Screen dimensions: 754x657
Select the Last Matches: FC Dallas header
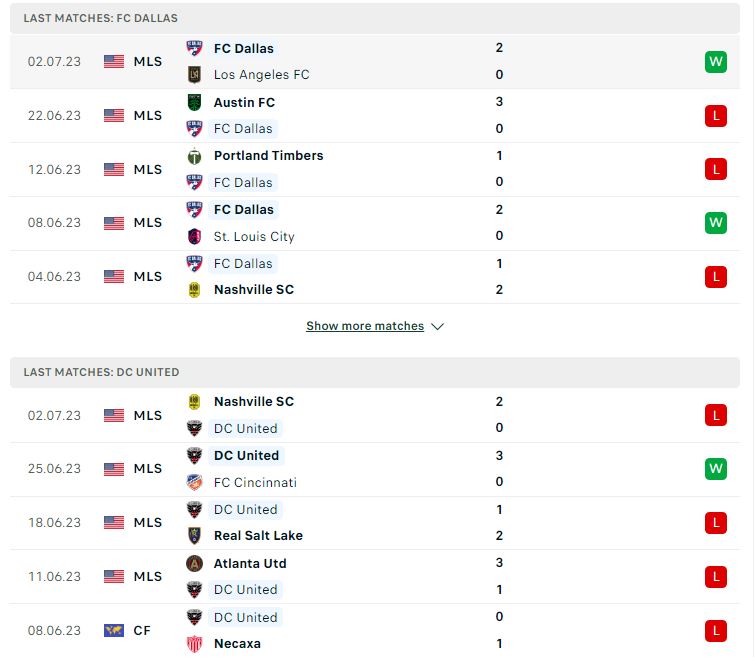[375, 18]
